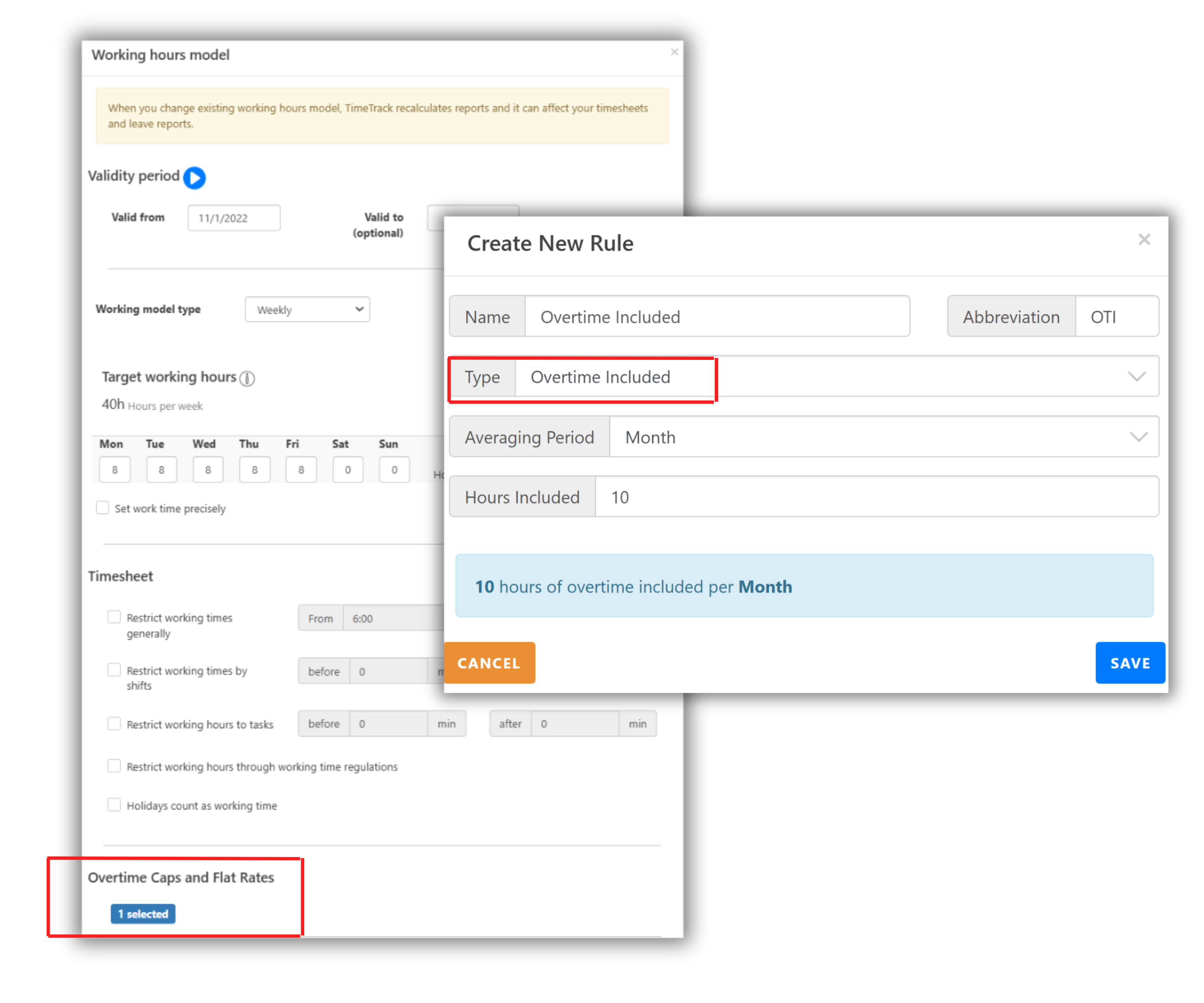This screenshot has height=1003, width=1204.
Task: Click the Hours Included field
Action: (x=876, y=497)
